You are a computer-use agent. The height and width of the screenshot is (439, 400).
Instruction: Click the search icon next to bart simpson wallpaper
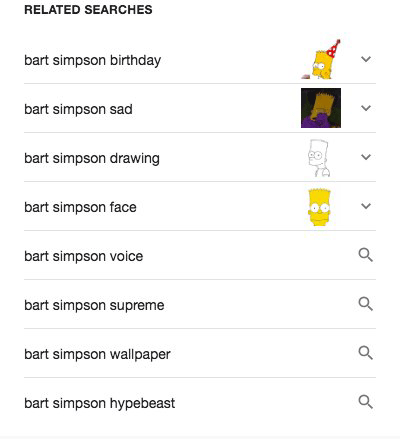[366, 353]
